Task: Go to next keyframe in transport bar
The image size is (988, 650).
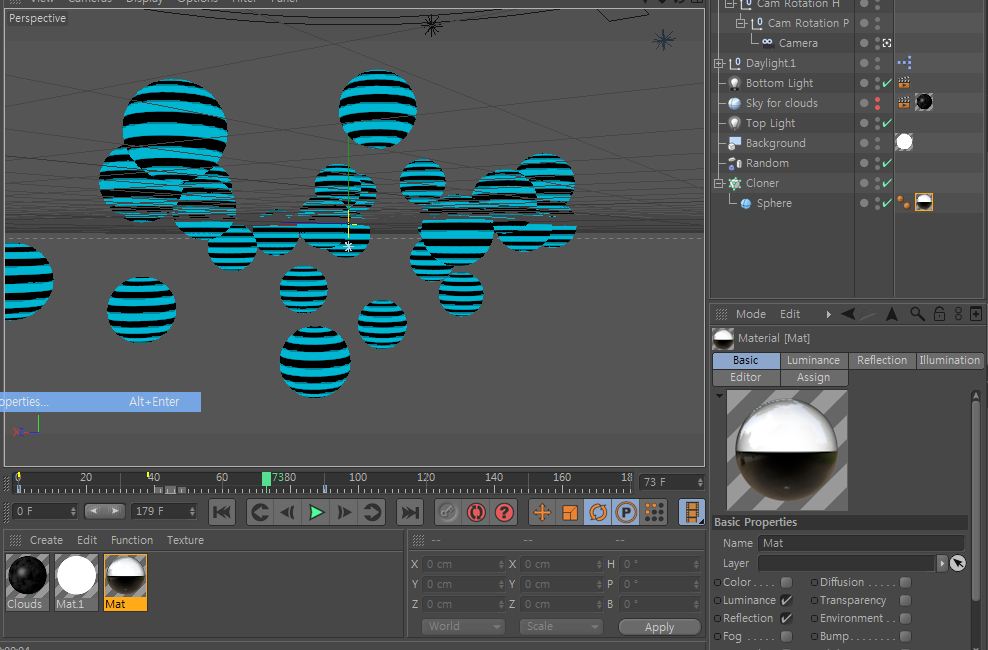Action: 372,512
